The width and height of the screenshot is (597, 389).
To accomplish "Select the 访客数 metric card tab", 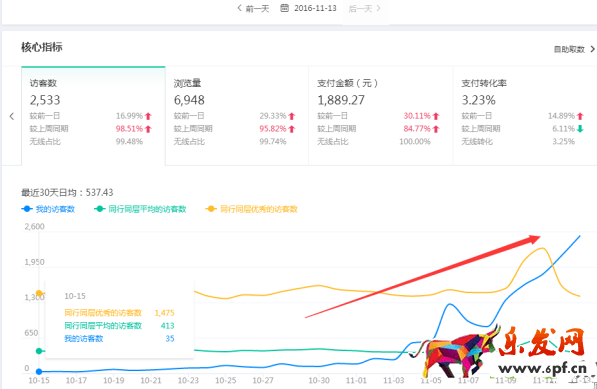I will [x=93, y=116].
